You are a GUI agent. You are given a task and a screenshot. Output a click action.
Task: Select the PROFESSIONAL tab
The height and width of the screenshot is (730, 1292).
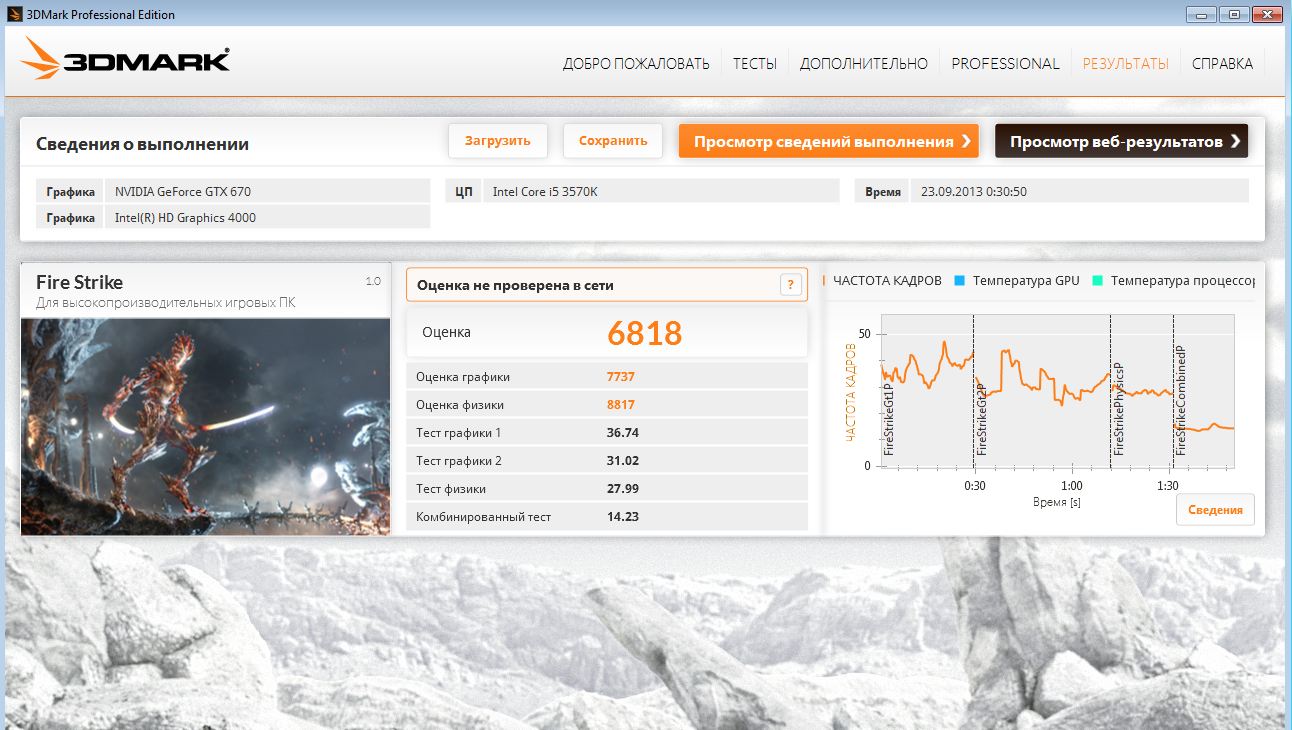pyautogui.click(x=1005, y=63)
